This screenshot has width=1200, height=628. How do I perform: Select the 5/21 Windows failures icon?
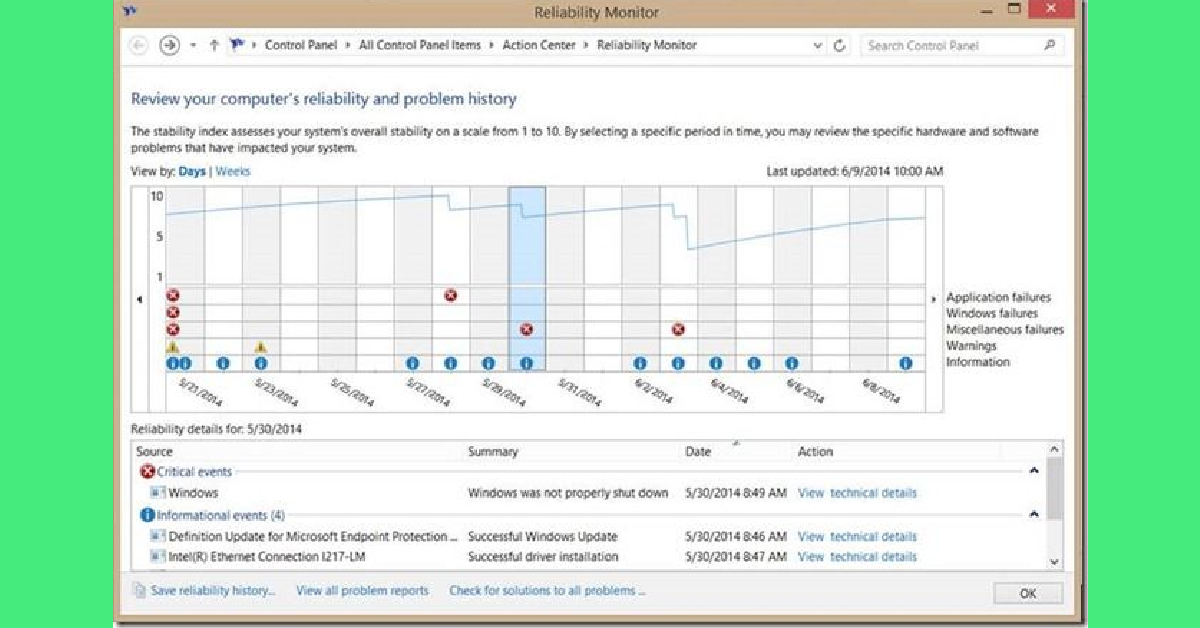click(173, 313)
